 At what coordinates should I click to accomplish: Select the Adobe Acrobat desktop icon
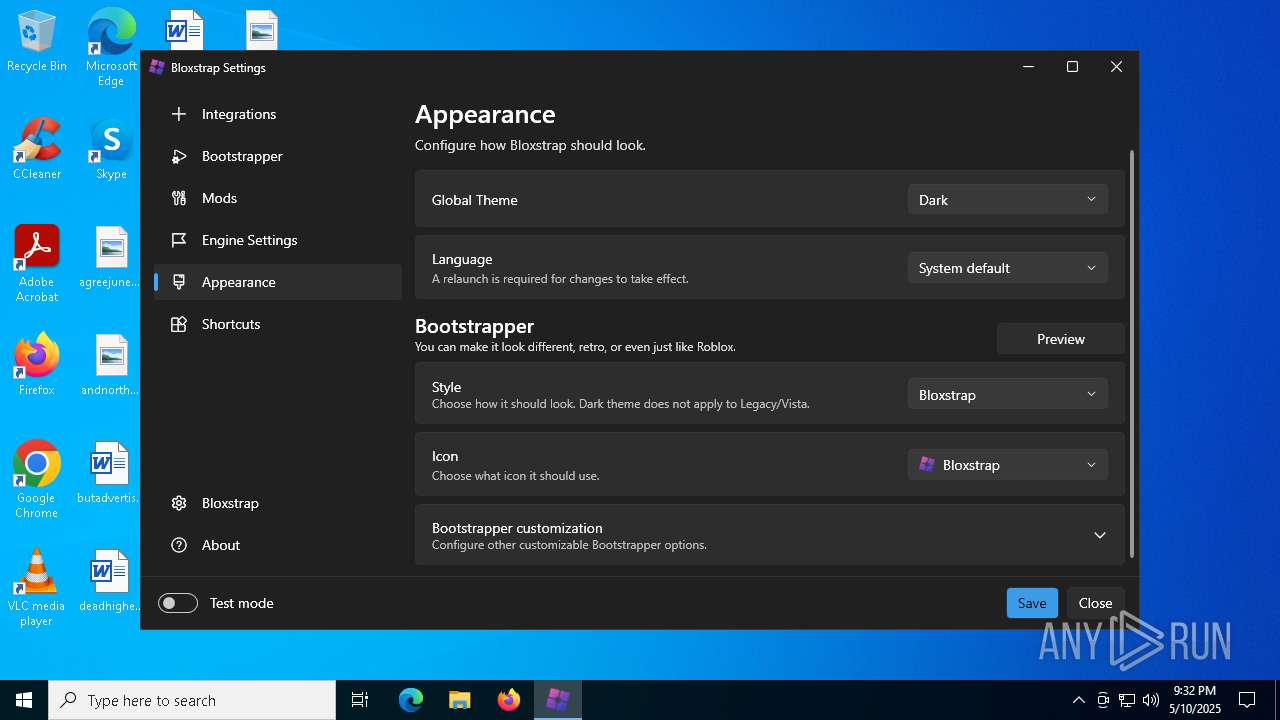tap(37, 264)
